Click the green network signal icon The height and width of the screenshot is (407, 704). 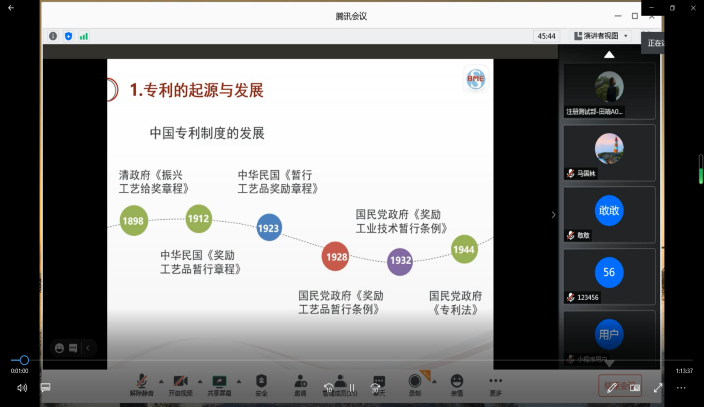pyautogui.click(x=84, y=36)
